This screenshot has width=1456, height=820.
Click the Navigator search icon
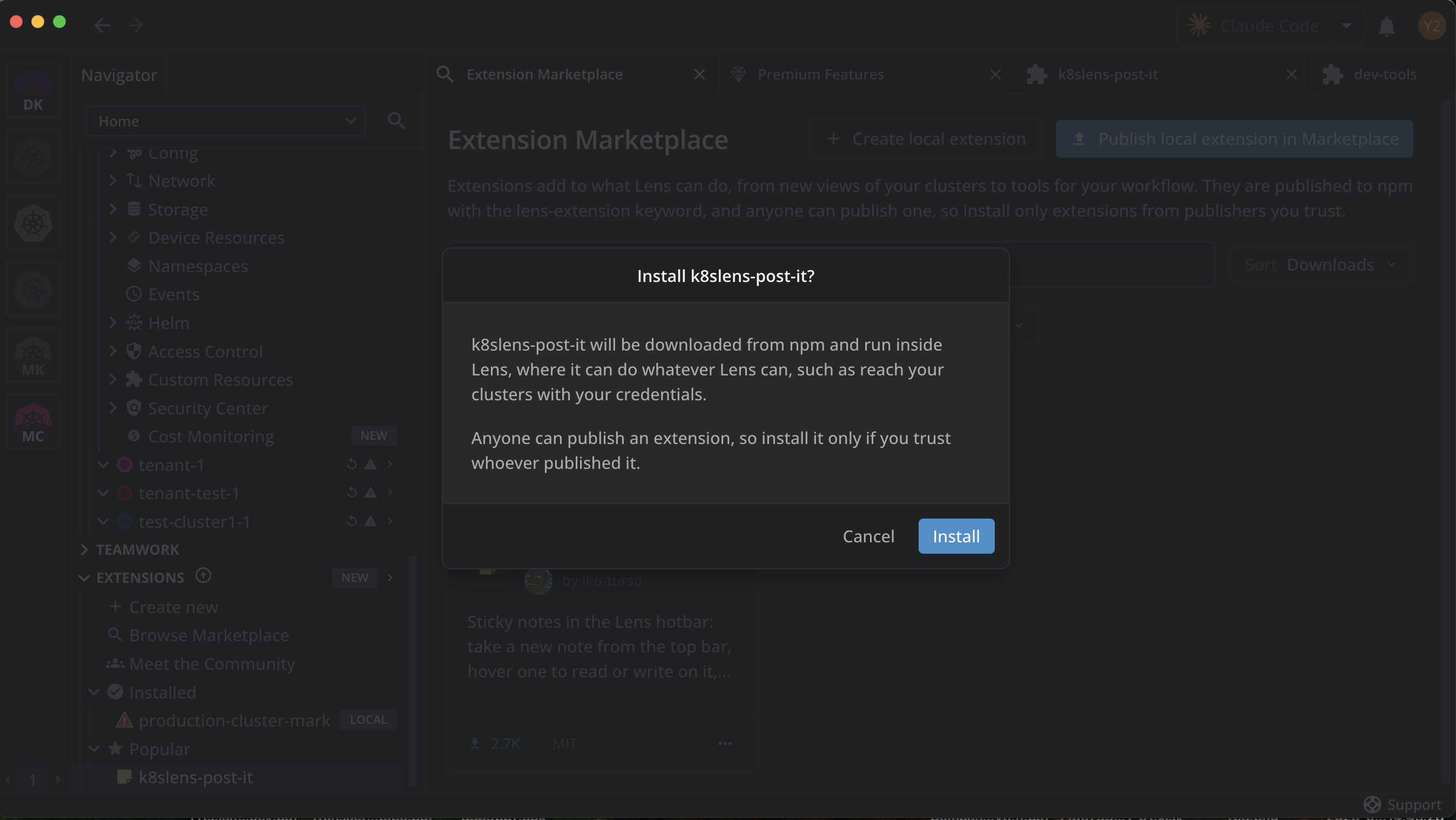click(x=396, y=120)
